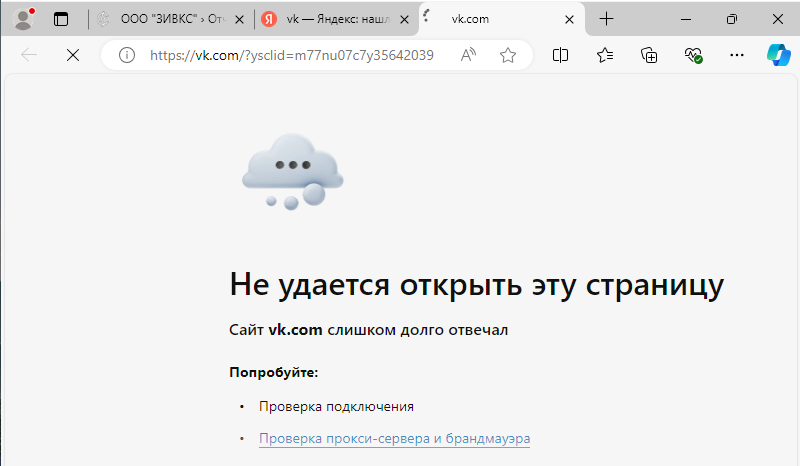The height and width of the screenshot is (466, 800).
Task: Activate Read Aloud icon
Action: point(467,55)
